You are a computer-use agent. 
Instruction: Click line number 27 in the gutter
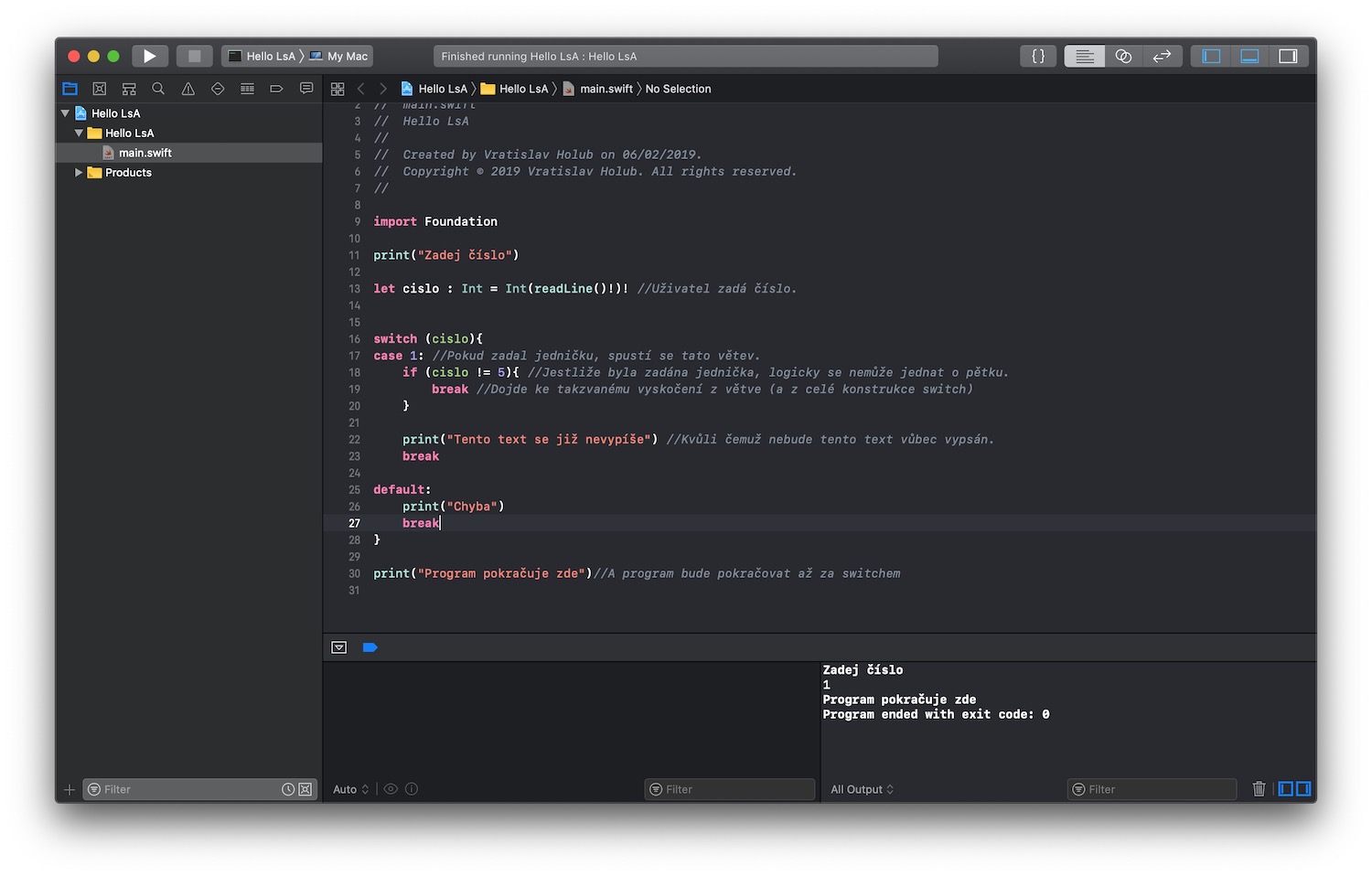[354, 523]
